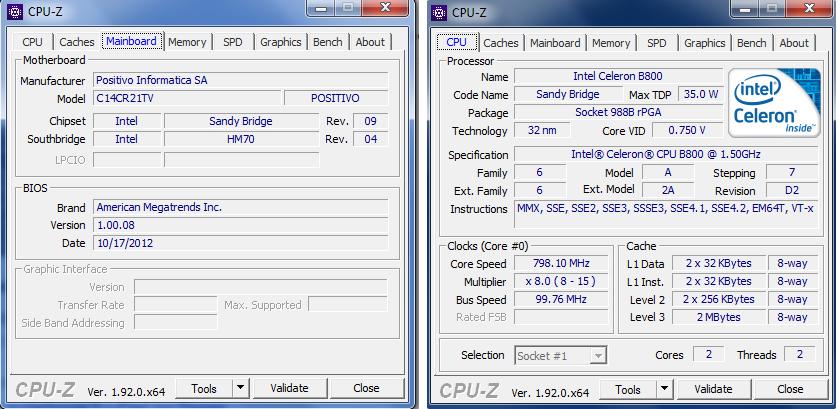Click the Code Name Sandy Bridge field
The width and height of the screenshot is (838, 409).
(568, 95)
